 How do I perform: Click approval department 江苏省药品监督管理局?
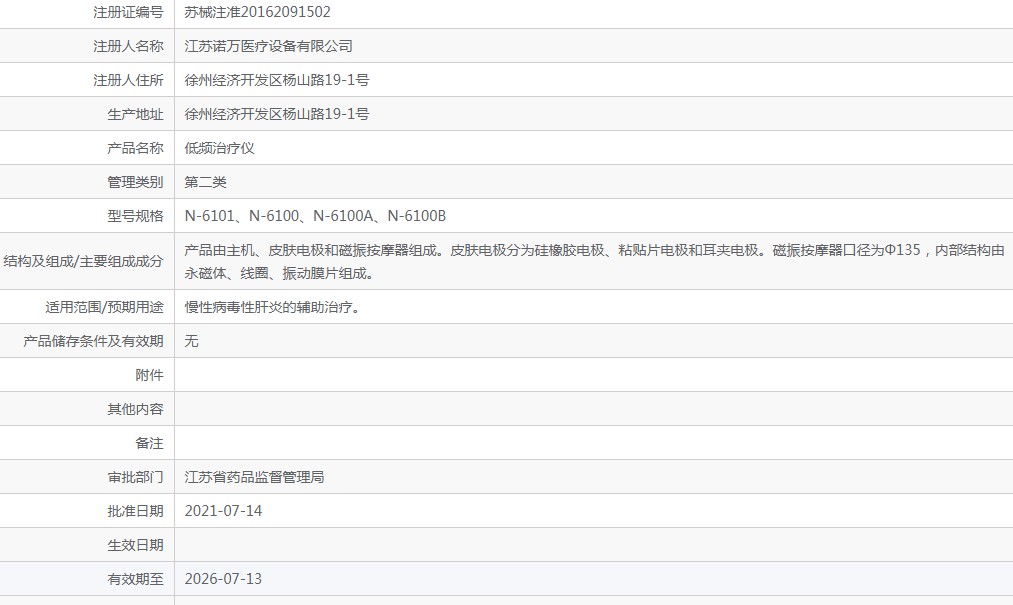(x=254, y=477)
